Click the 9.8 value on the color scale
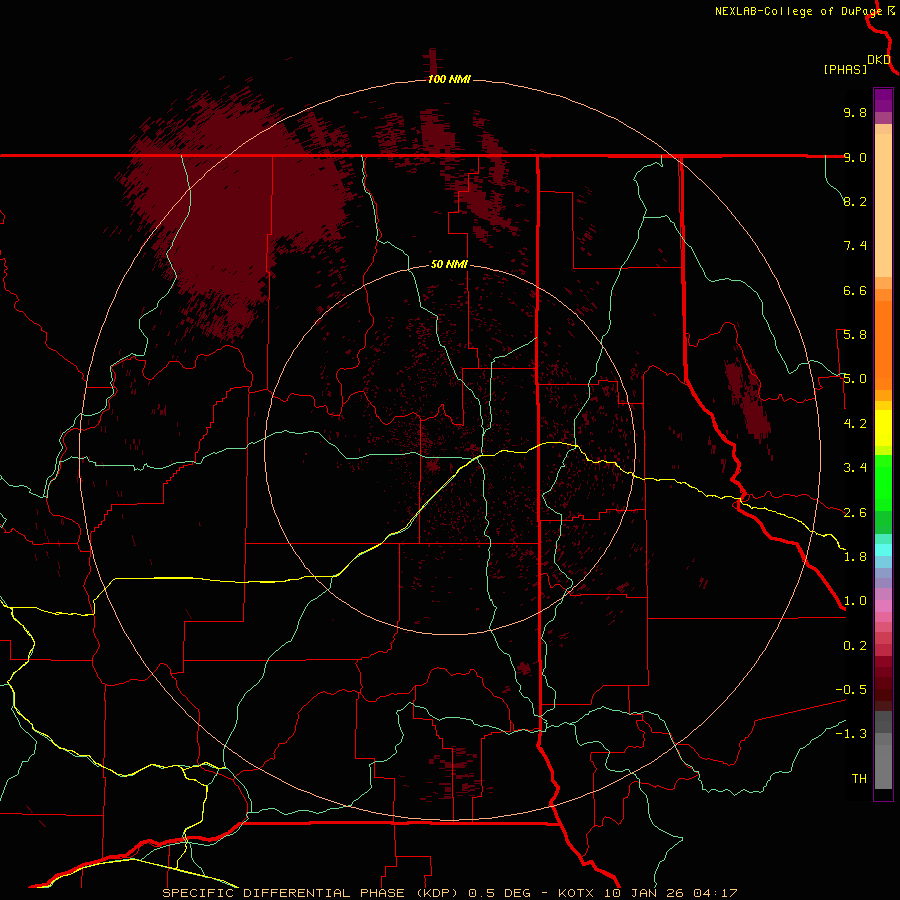The height and width of the screenshot is (900, 900). pyautogui.click(x=855, y=112)
